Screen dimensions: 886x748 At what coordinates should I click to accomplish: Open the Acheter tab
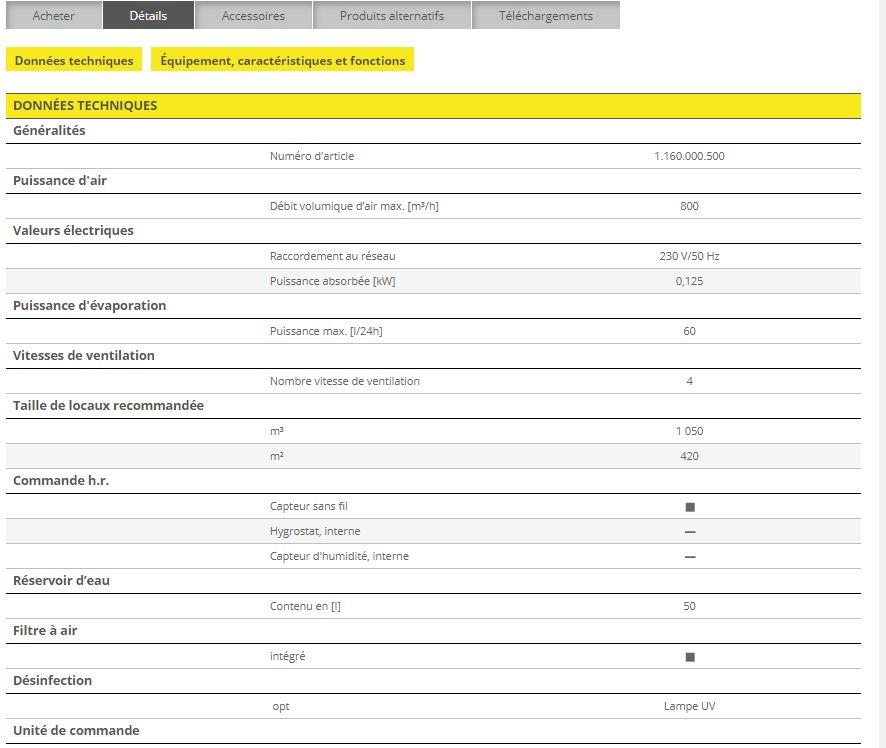click(x=53, y=16)
